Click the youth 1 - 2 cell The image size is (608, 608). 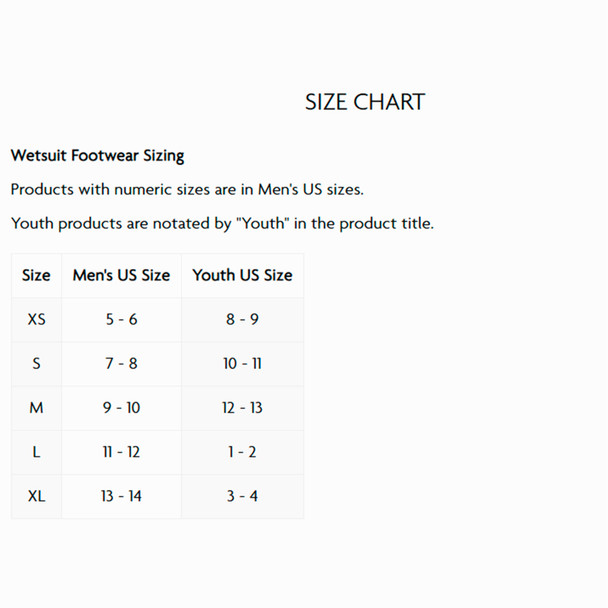click(x=242, y=452)
